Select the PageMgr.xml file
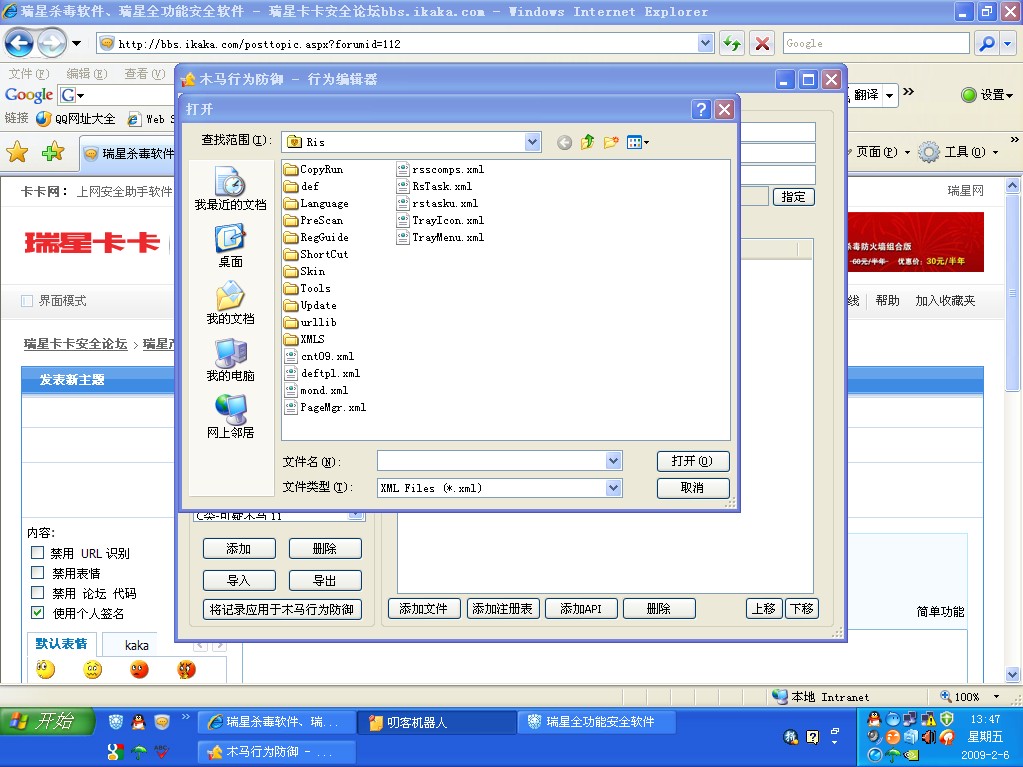Image resolution: width=1023 pixels, height=767 pixels. click(326, 408)
